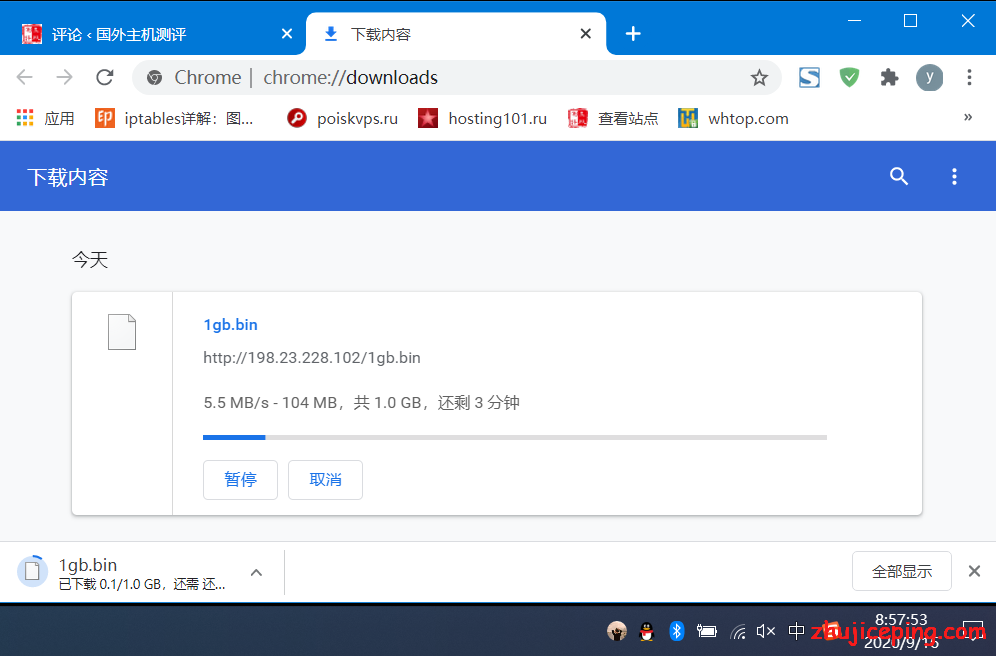Viewport: 996px width, 656px height.
Task: Reload the downloads page
Action: (x=105, y=77)
